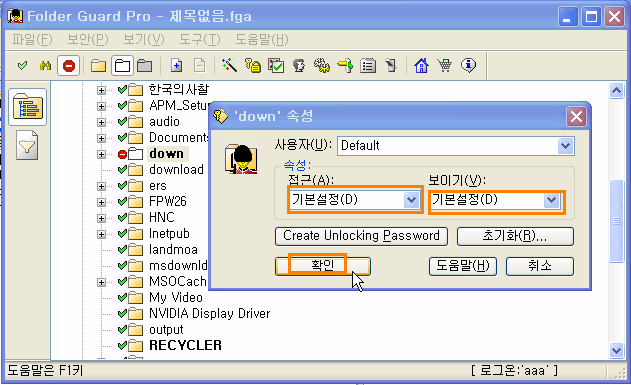Expand the APM_Setup folder node
The image size is (631, 385).
coord(101,107)
